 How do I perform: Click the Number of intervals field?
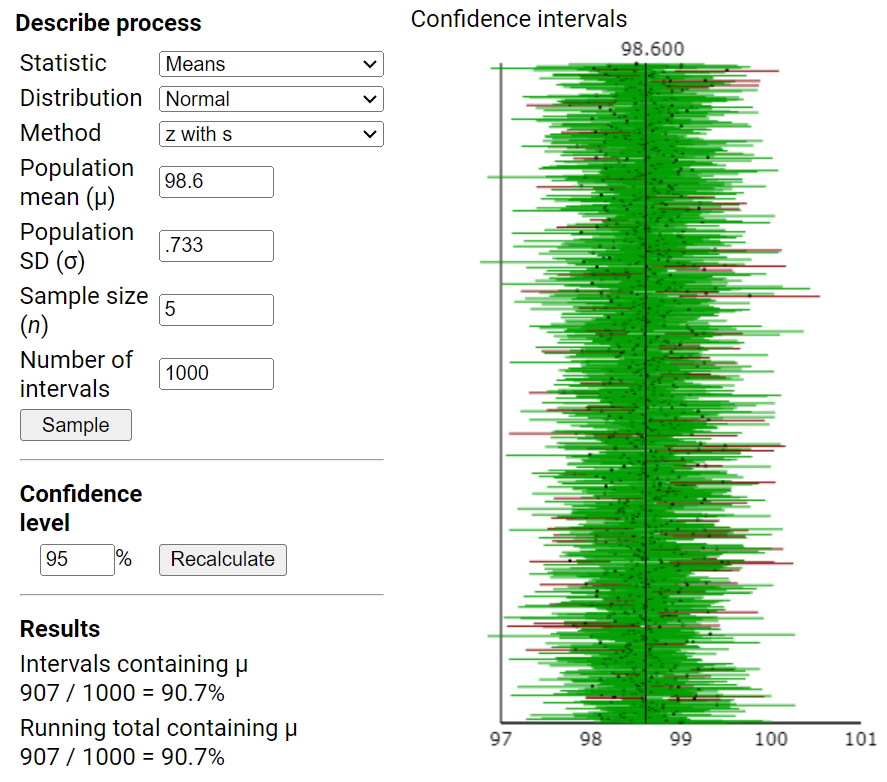coord(215,374)
